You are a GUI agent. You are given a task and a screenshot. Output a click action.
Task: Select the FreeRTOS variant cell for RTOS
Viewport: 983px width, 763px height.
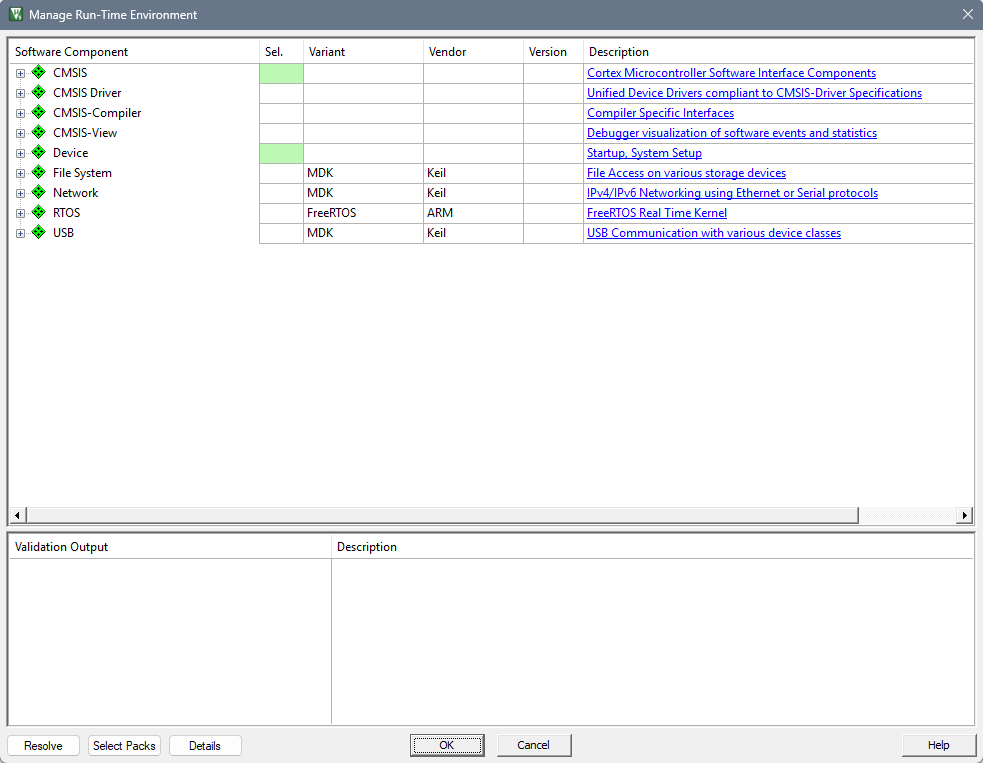[363, 213]
